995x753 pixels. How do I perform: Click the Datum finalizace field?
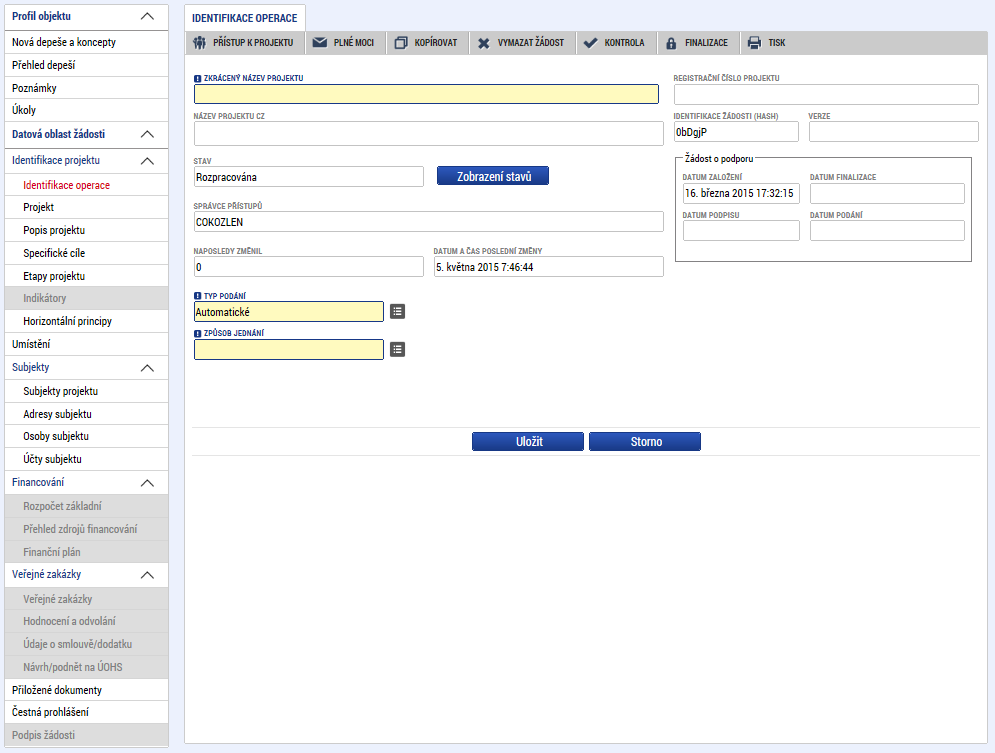887,193
